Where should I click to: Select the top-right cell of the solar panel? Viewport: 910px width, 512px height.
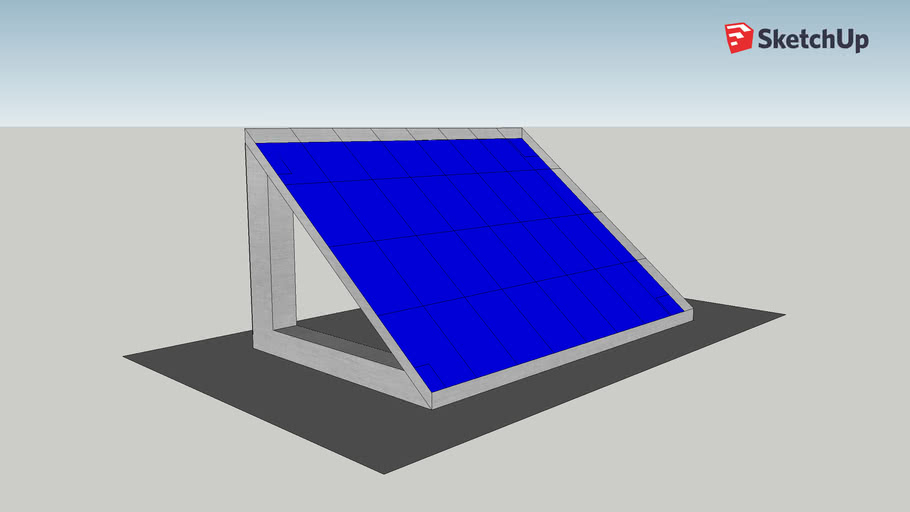coord(520,152)
